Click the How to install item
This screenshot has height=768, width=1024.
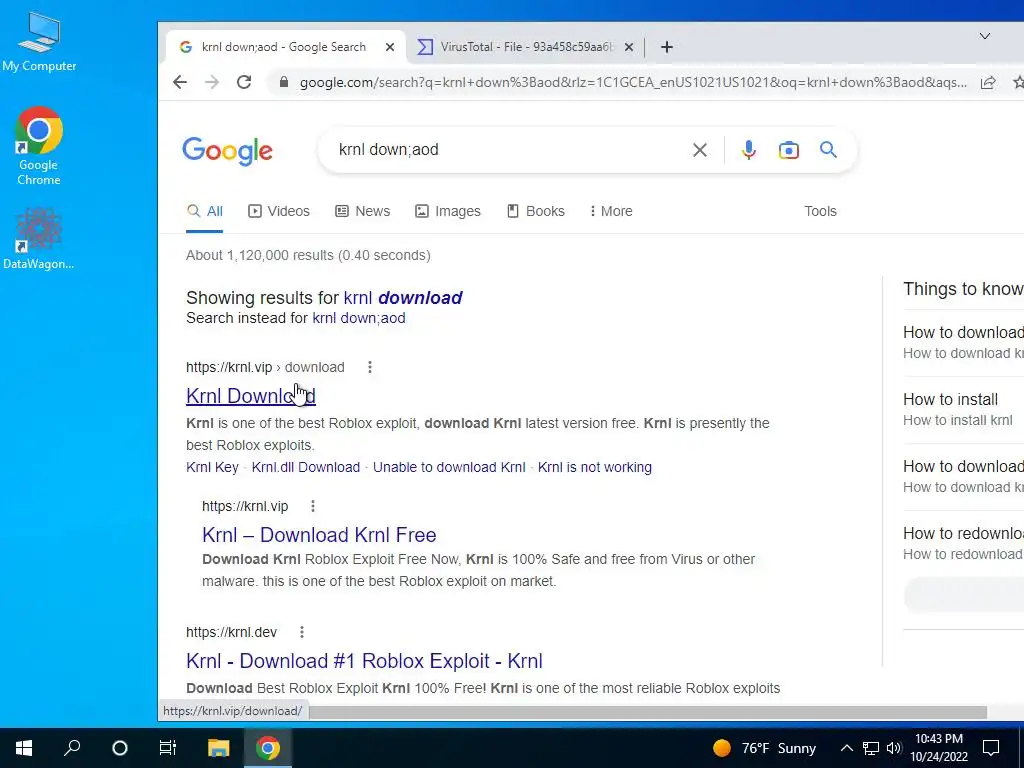click(x=950, y=399)
